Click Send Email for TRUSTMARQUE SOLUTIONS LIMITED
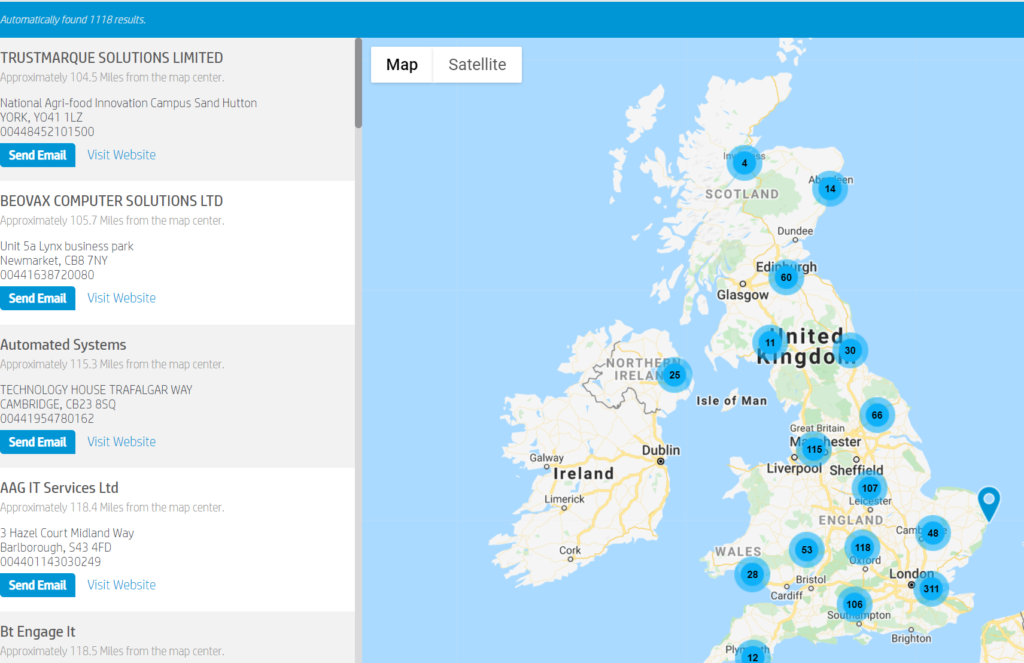Viewport: 1024px width, 663px height. pyautogui.click(x=37, y=155)
